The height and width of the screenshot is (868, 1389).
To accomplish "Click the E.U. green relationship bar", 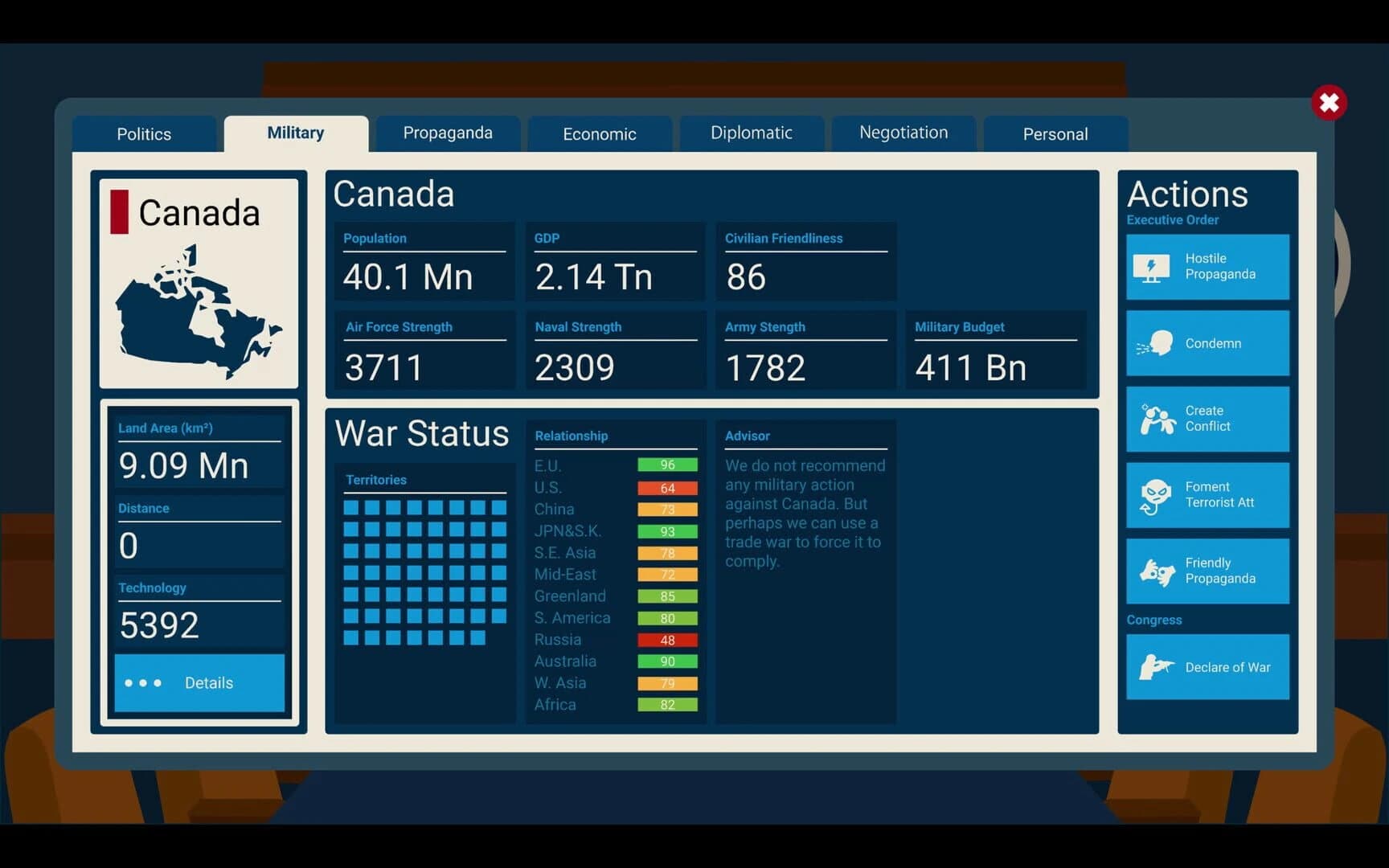I will click(x=667, y=465).
